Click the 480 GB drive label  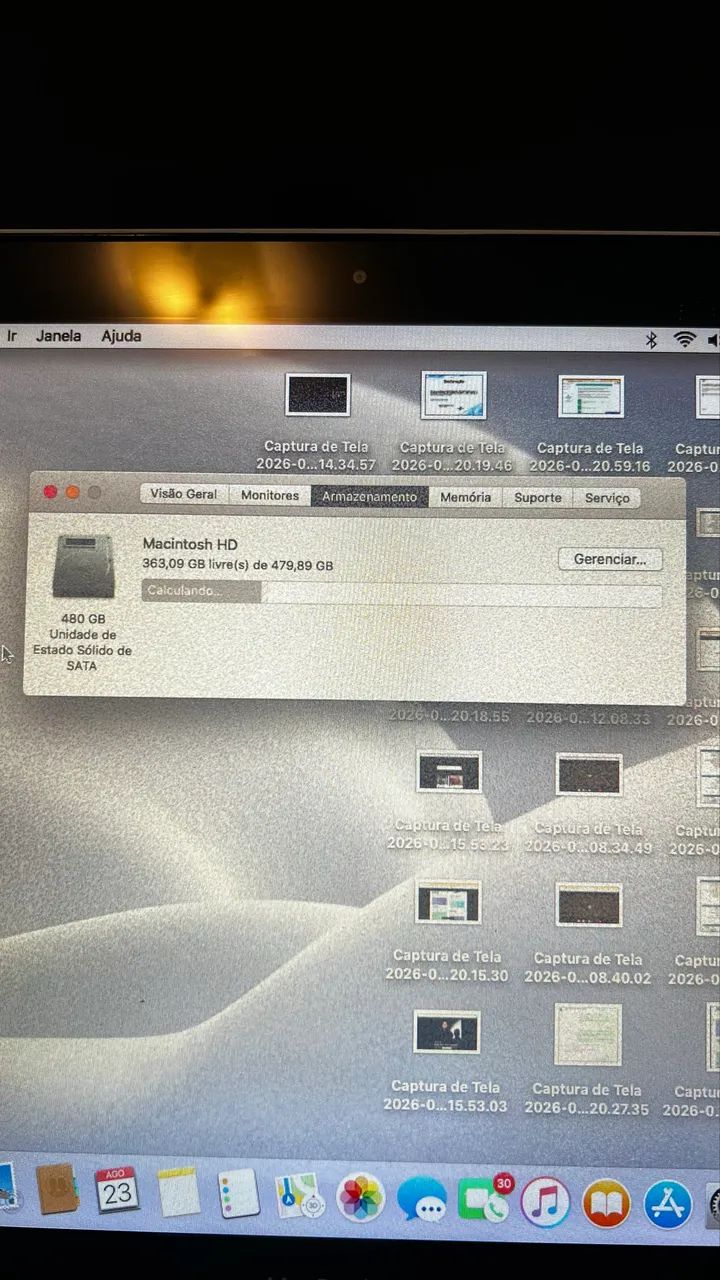pos(83,619)
